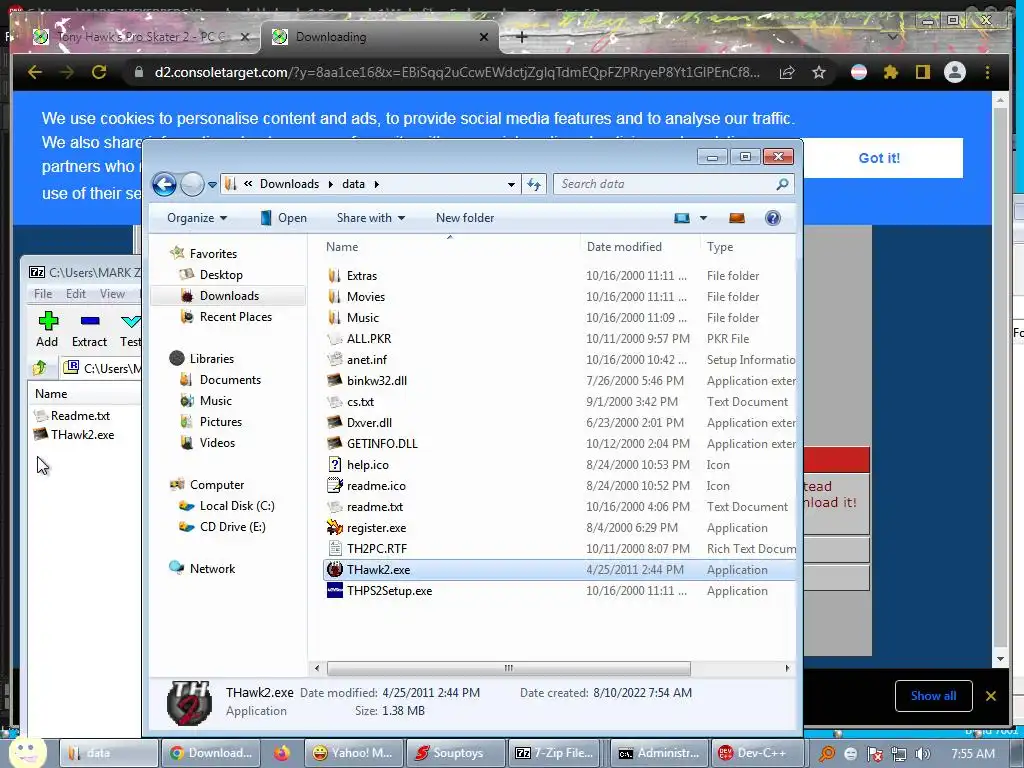Select CD Drive (E:) in navigation pane
This screenshot has width=1024, height=768.
[232, 527]
